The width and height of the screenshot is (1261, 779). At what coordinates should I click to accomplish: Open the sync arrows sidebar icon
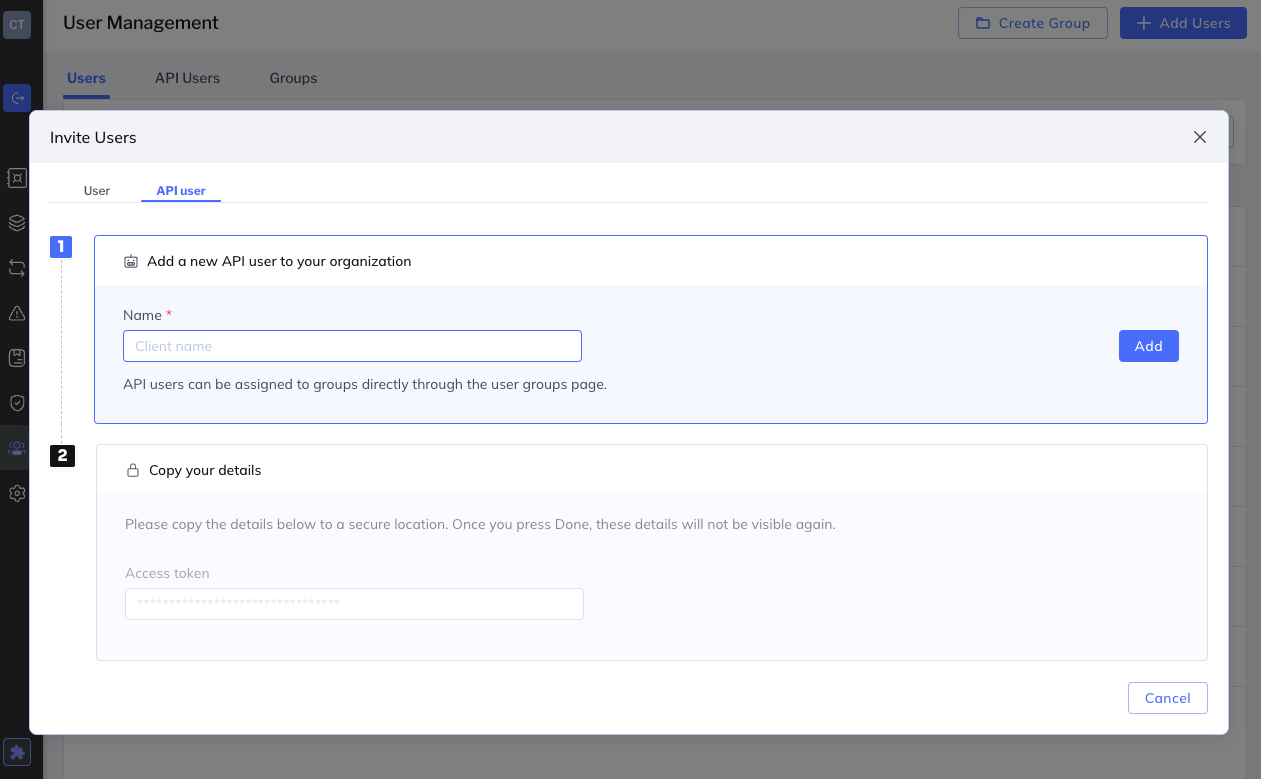click(x=17, y=268)
